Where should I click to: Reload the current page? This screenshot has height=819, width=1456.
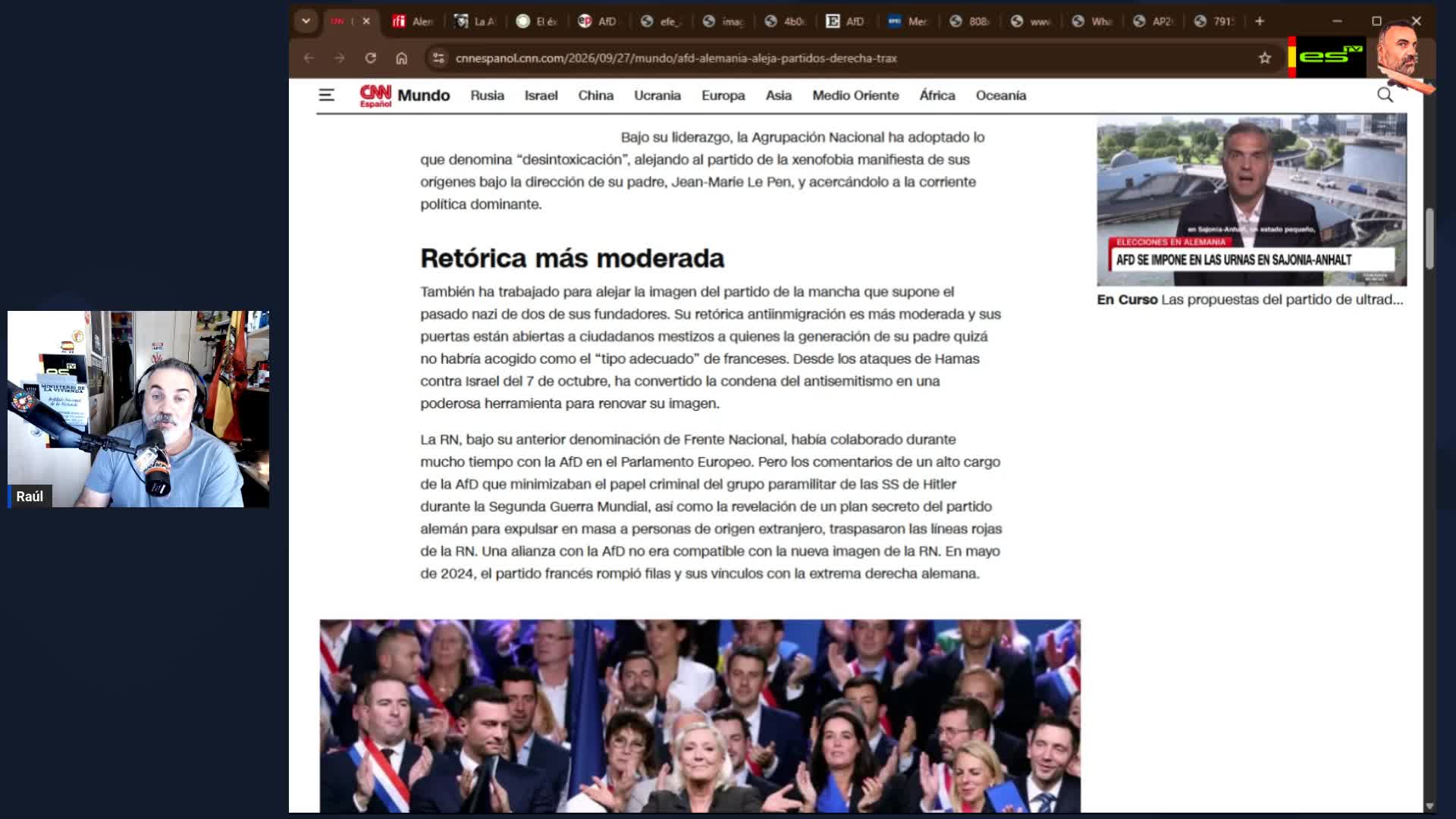(370, 58)
